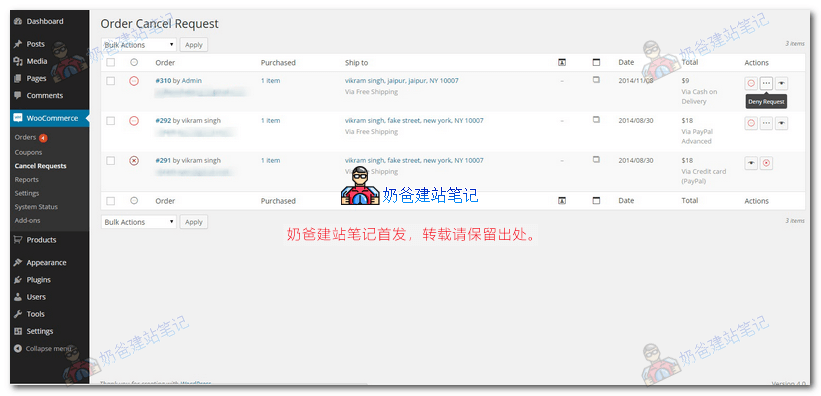Click the Media icon in the sidebar
Screen dimensions: 821x396
tap(18, 61)
